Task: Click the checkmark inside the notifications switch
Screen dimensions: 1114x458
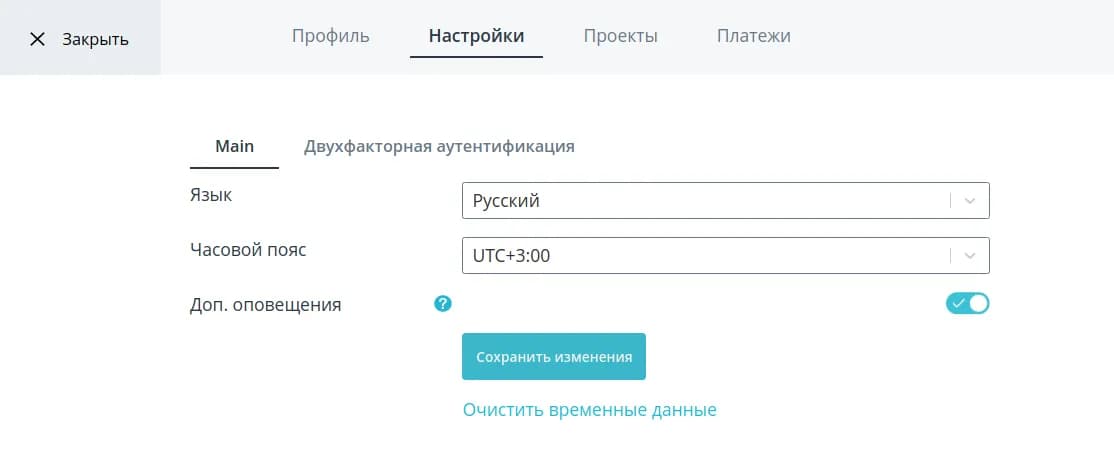Action: (x=958, y=303)
